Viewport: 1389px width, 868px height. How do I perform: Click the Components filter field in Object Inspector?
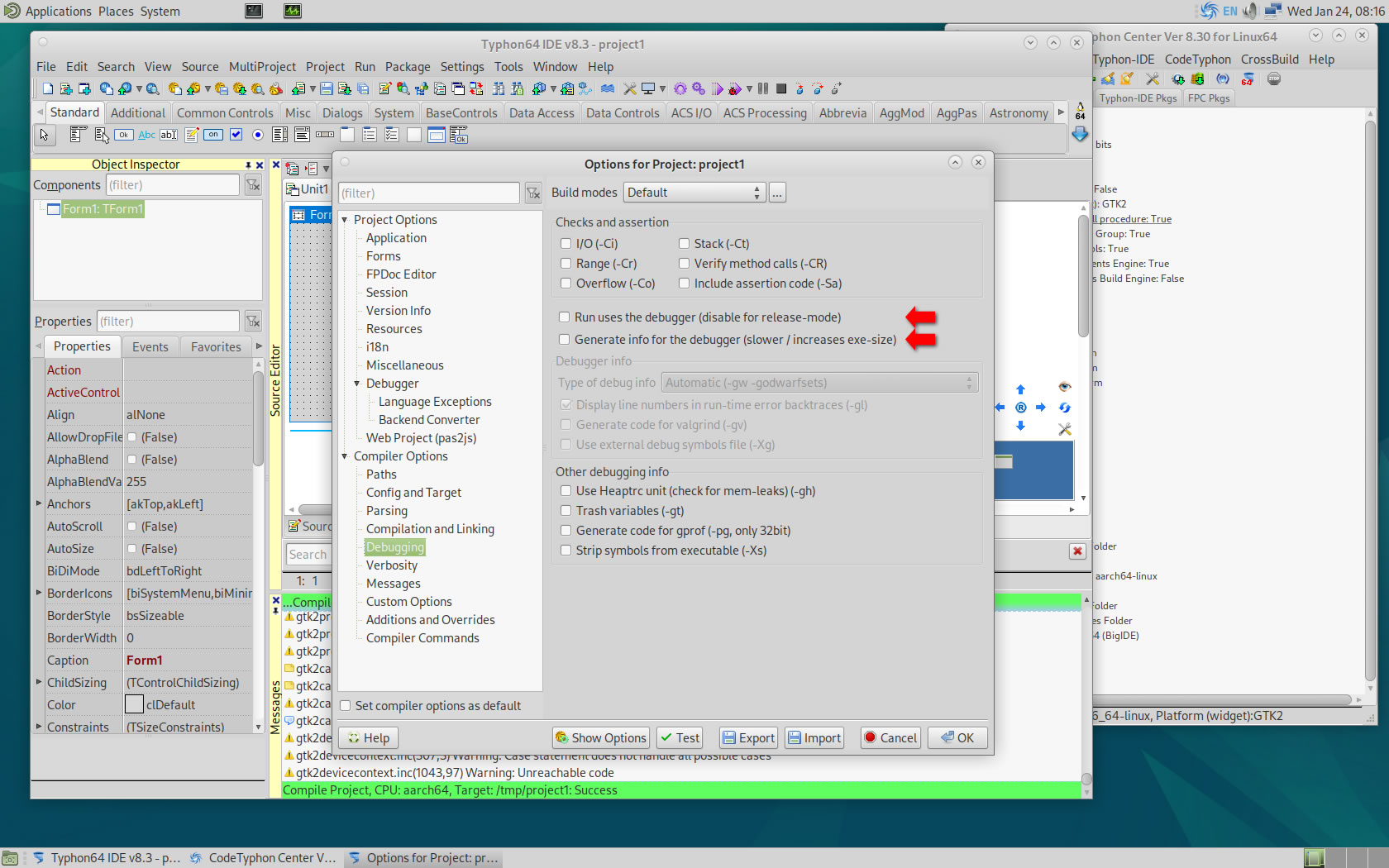pos(172,185)
